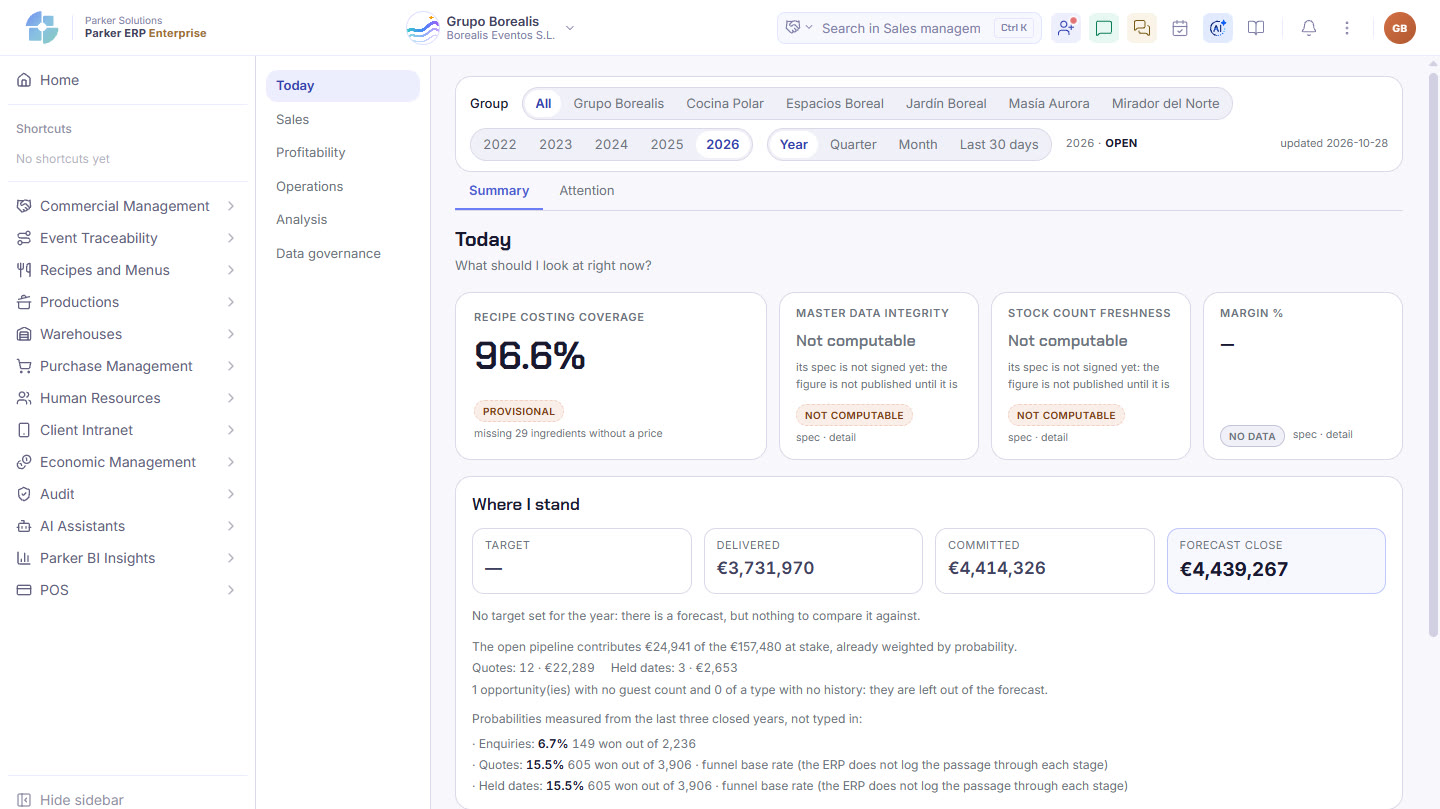Click the Productions box icon
The width and height of the screenshot is (1440, 809).
coord(24,302)
